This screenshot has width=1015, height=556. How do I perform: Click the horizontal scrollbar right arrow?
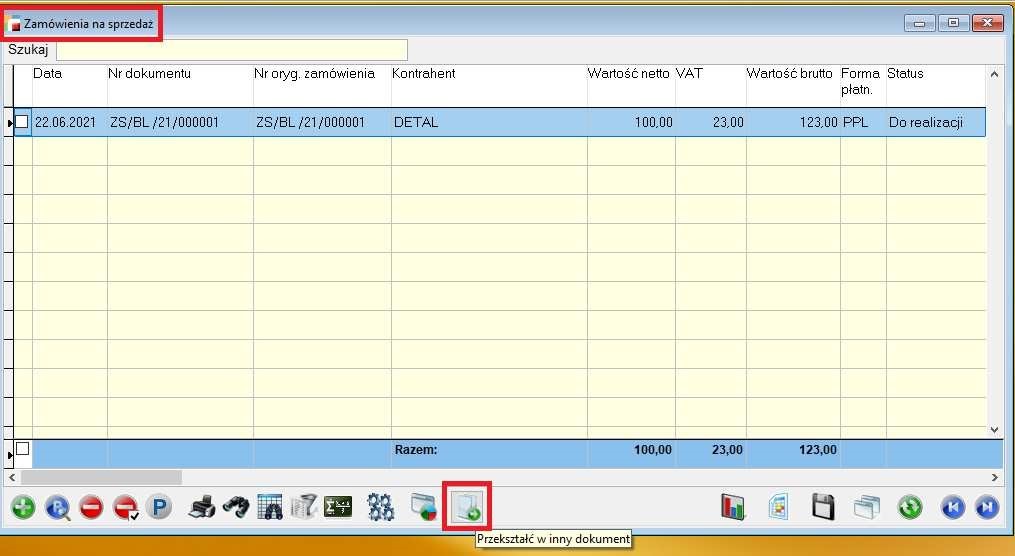(995, 478)
